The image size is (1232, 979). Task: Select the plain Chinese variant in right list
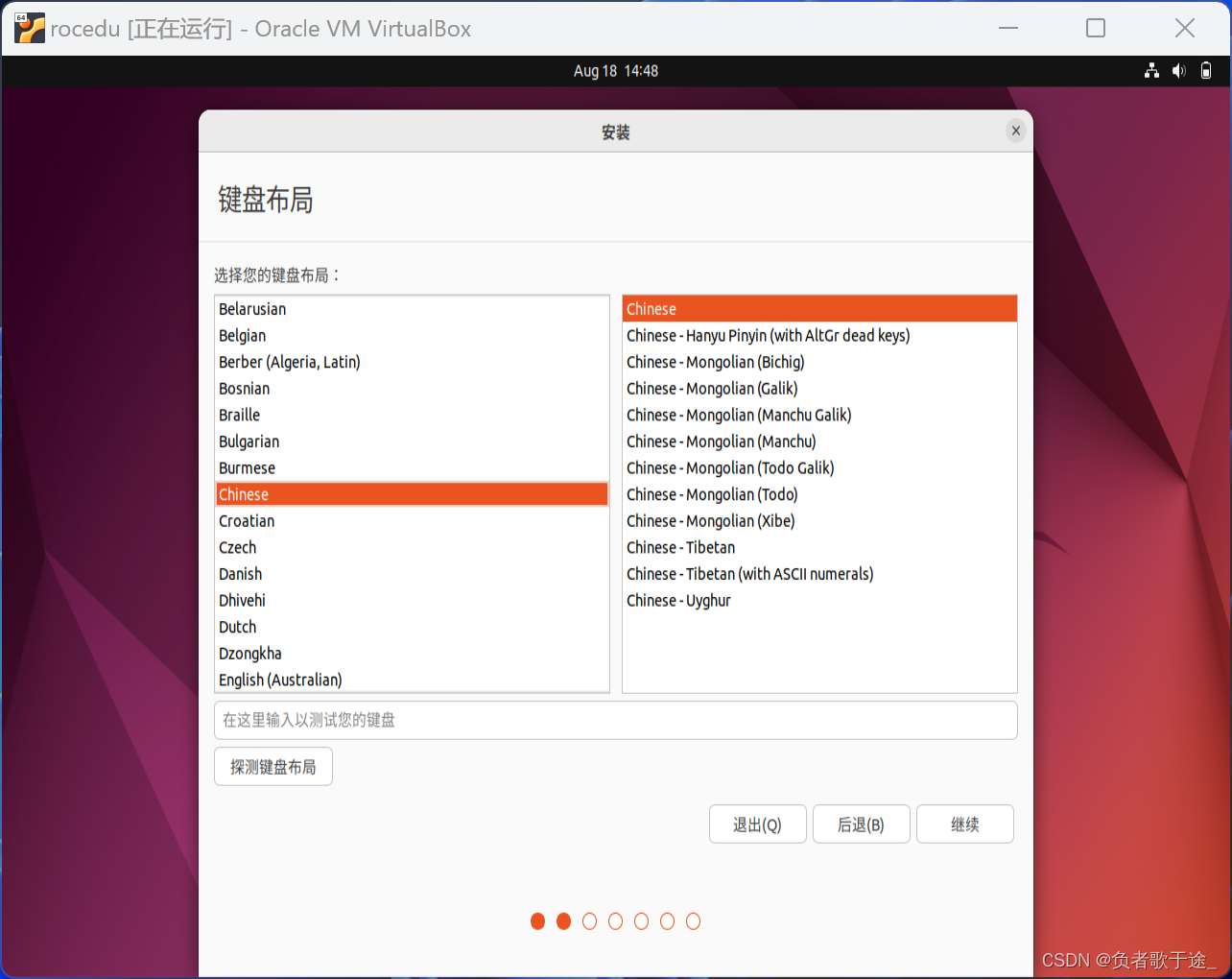point(819,309)
